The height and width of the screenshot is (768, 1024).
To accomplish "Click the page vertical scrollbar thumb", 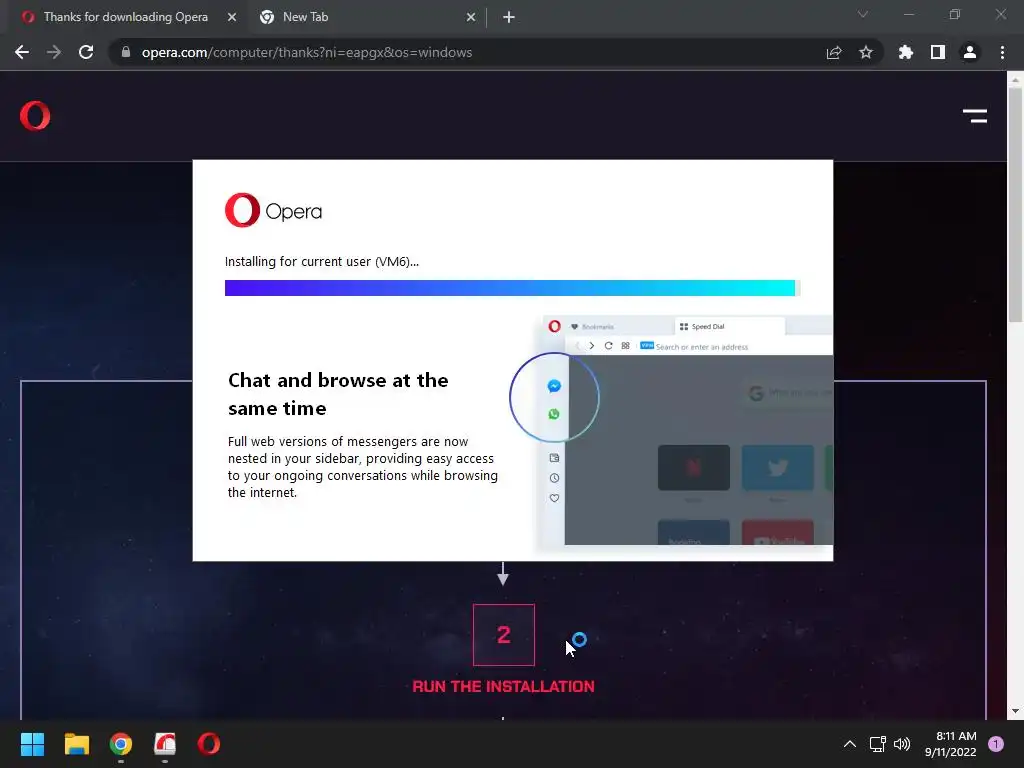I will (x=1015, y=204).
